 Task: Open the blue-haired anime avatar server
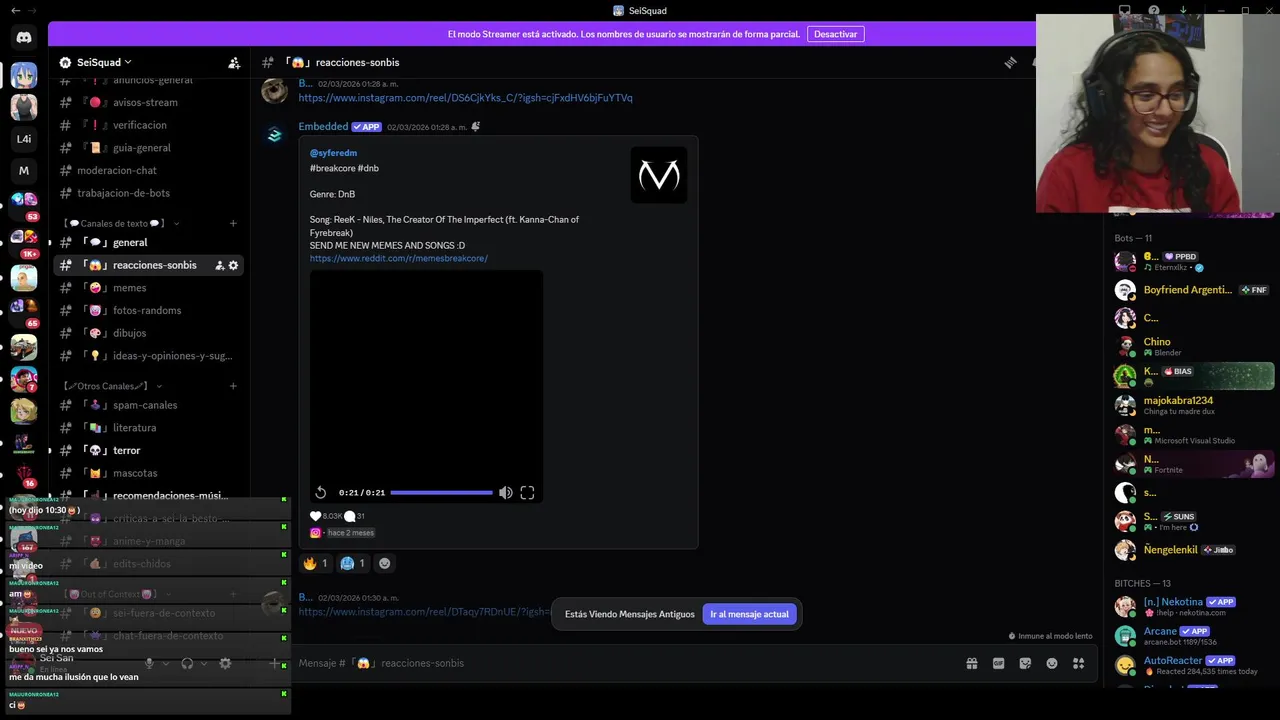pos(24,75)
